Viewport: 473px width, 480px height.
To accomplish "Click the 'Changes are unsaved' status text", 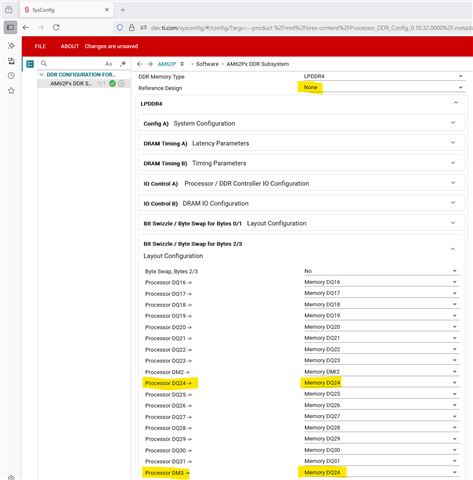I will tap(111, 46).
